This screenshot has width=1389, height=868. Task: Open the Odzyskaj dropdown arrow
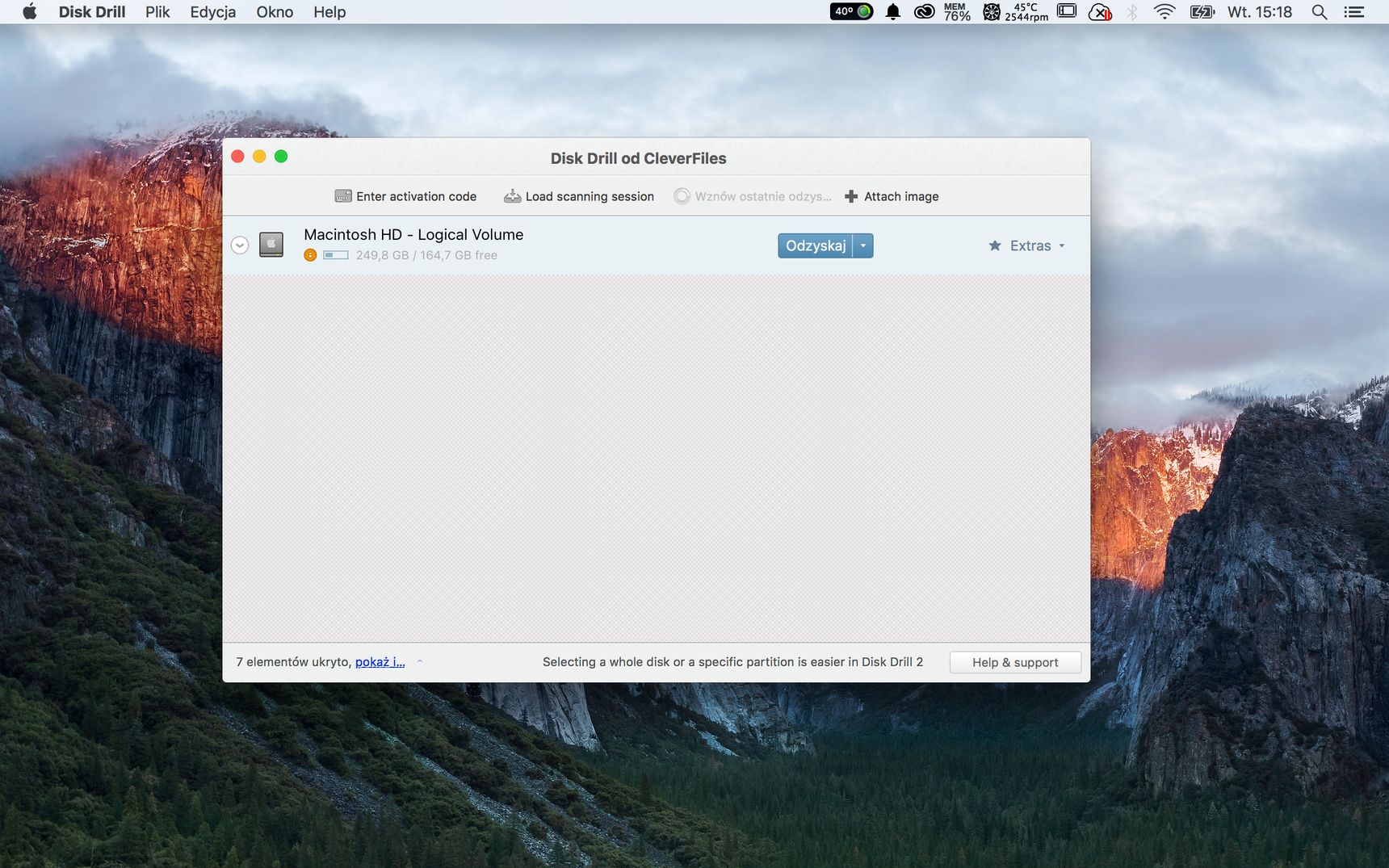pos(863,245)
